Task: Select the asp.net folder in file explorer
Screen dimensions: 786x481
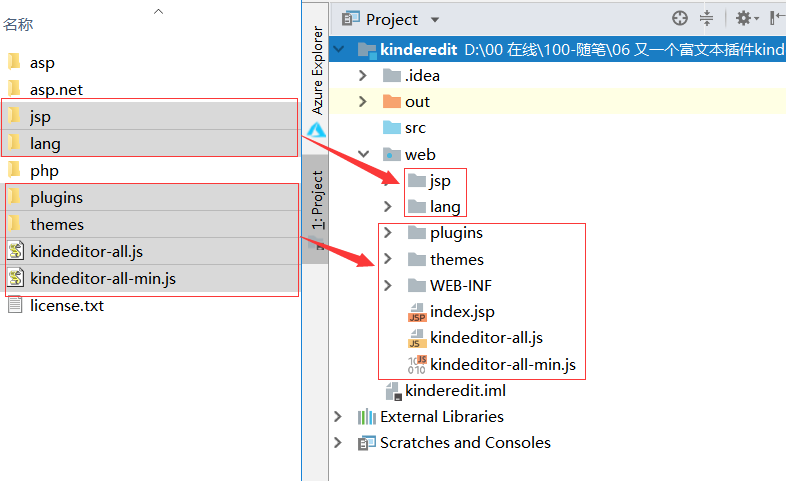Action: click(56, 90)
